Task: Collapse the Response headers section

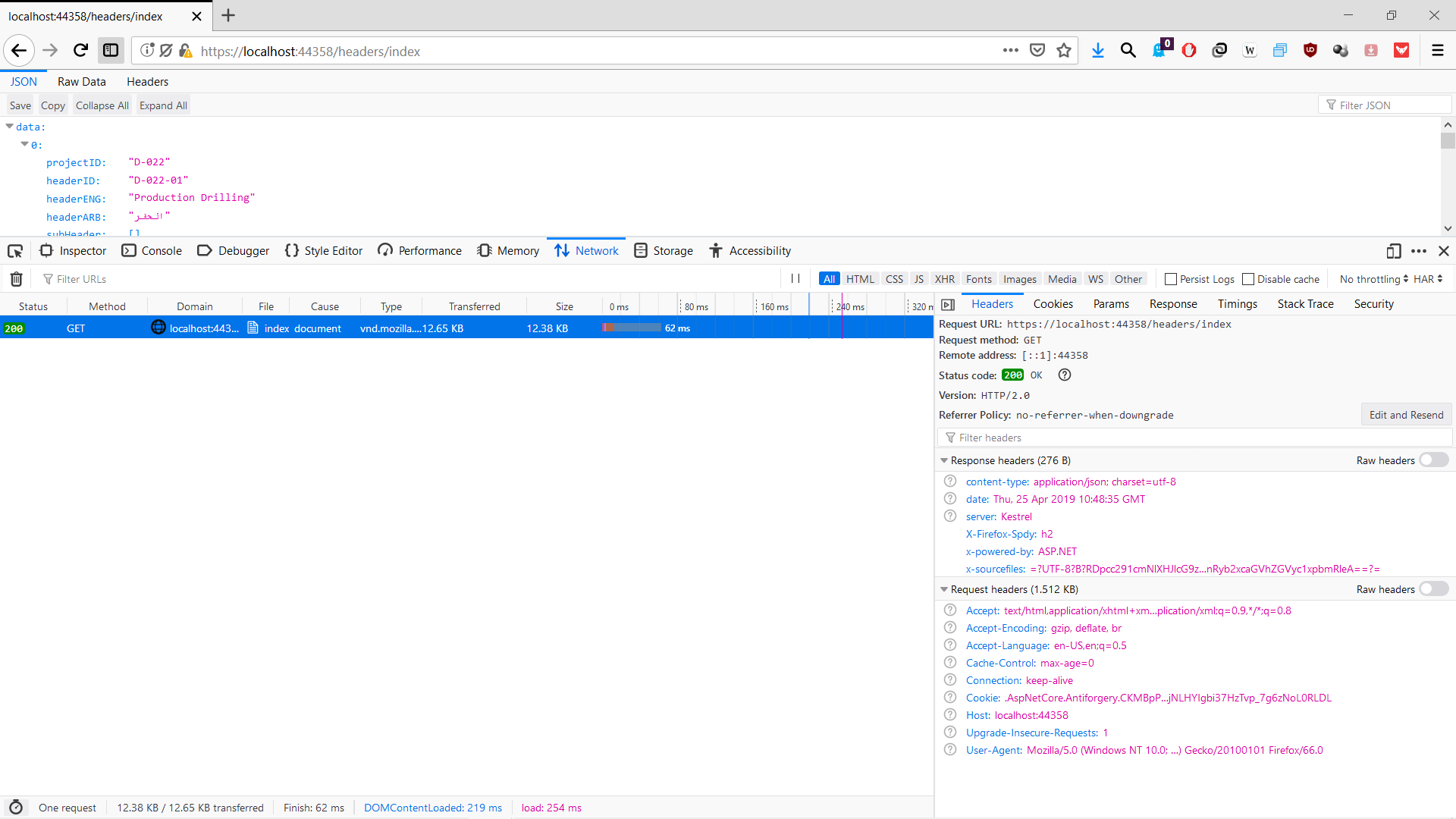Action: (x=944, y=460)
